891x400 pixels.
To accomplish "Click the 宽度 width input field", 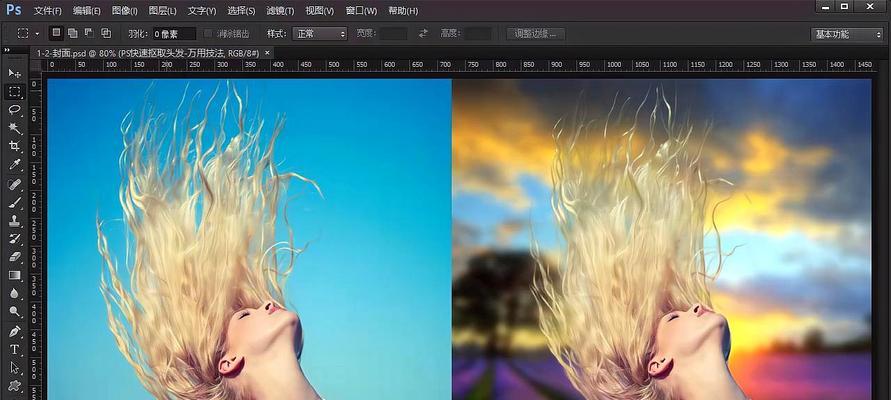I will pyautogui.click(x=393, y=34).
